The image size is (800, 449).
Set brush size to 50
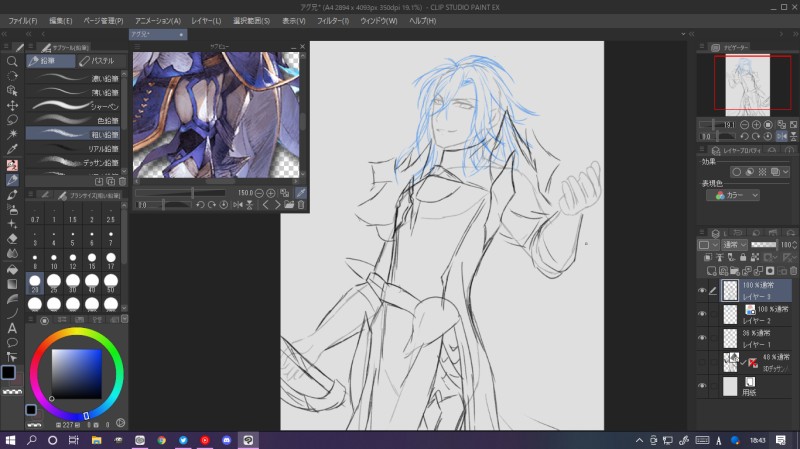click(x=111, y=284)
